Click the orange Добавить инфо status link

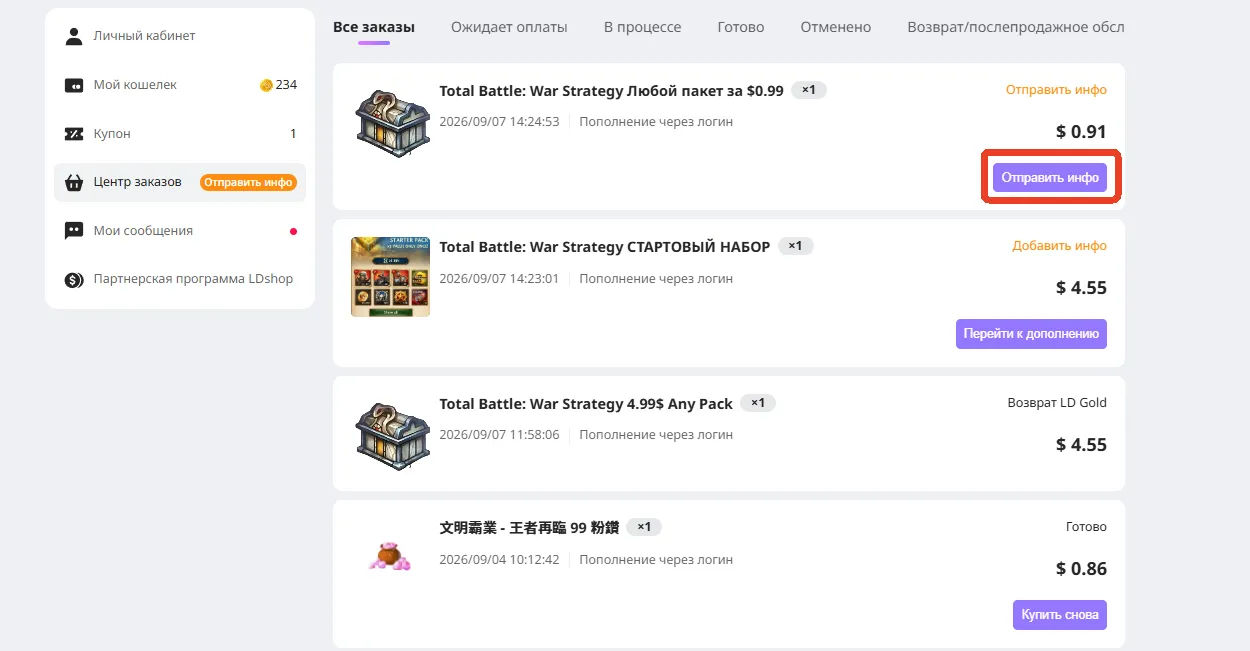tap(1059, 246)
